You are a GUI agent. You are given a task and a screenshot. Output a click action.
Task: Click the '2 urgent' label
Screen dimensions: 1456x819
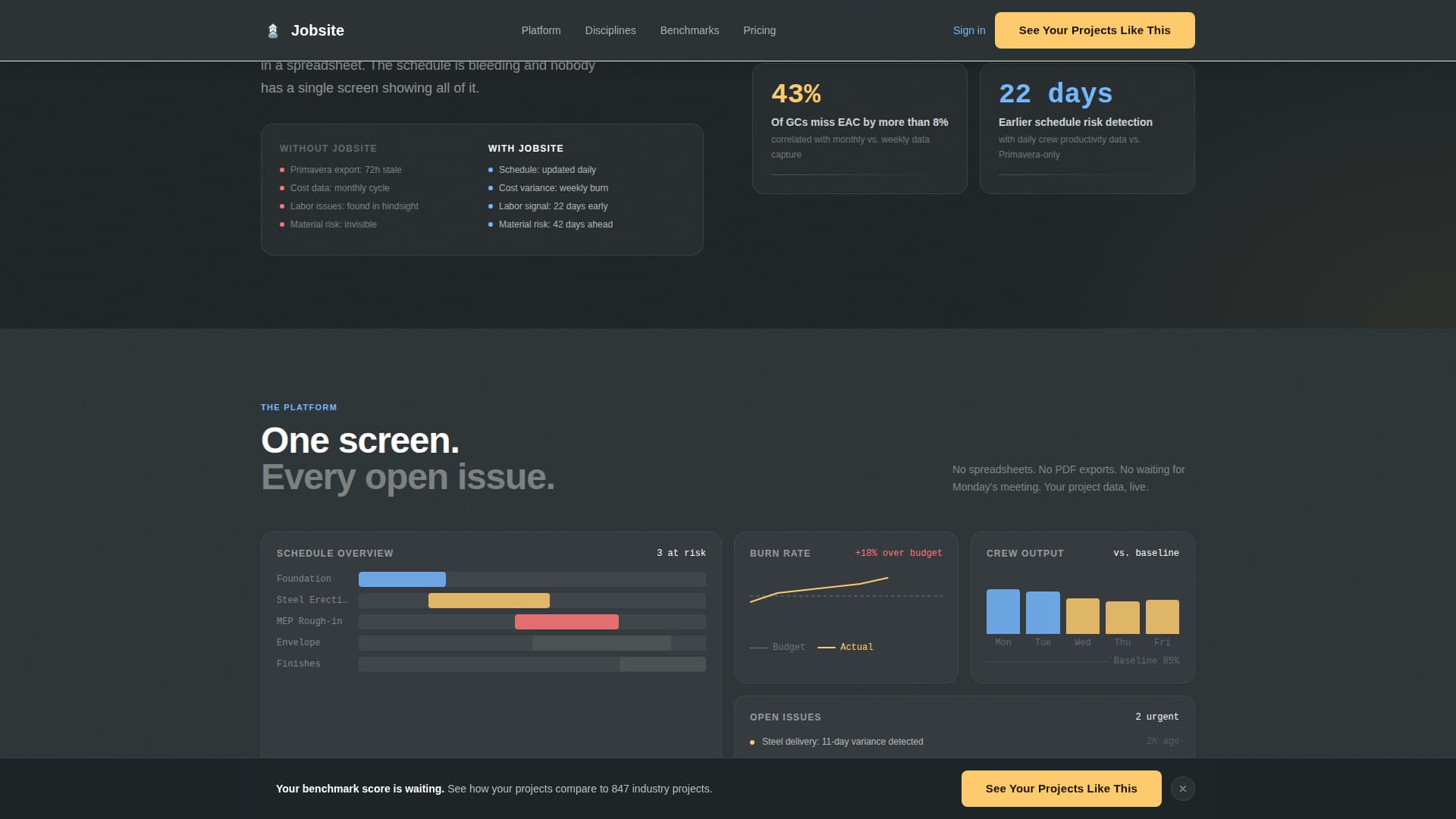1156,717
